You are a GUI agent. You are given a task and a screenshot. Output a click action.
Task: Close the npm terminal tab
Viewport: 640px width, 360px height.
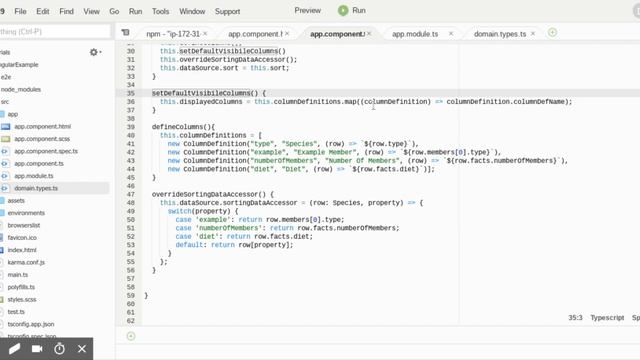[205, 33]
